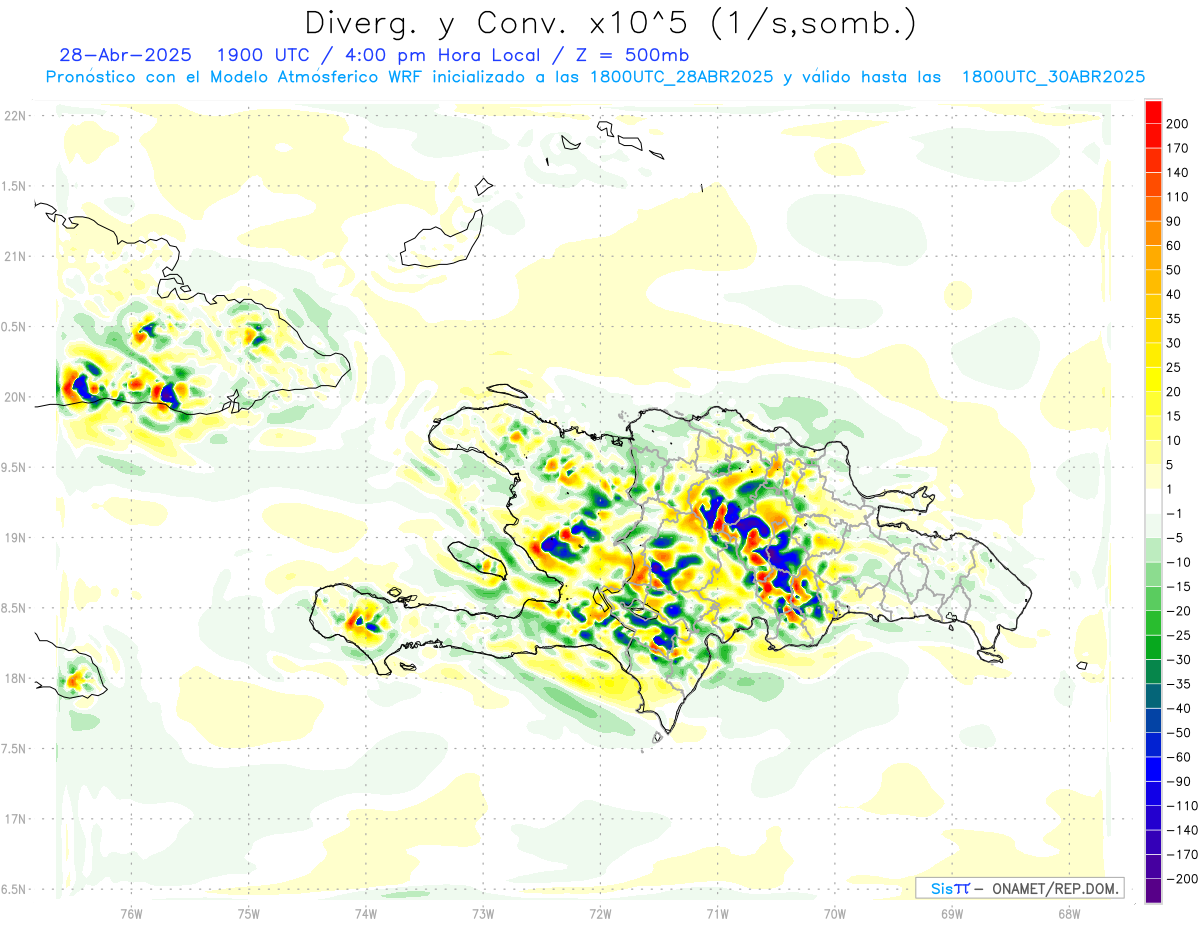Pick the green segment between -25 and -30
Image resolution: width=1200 pixels, height=927 pixels.
point(1153,647)
